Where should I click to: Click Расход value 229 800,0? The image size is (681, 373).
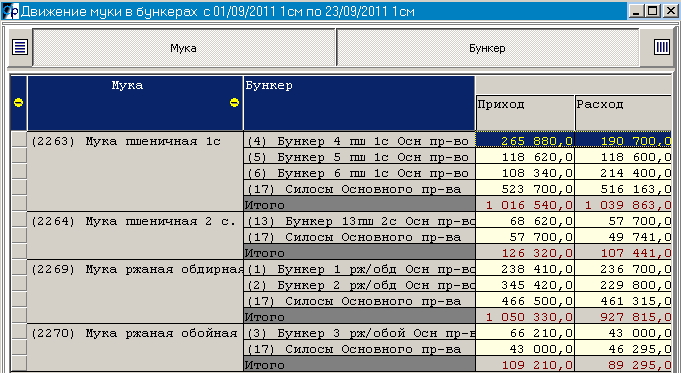tap(623, 284)
